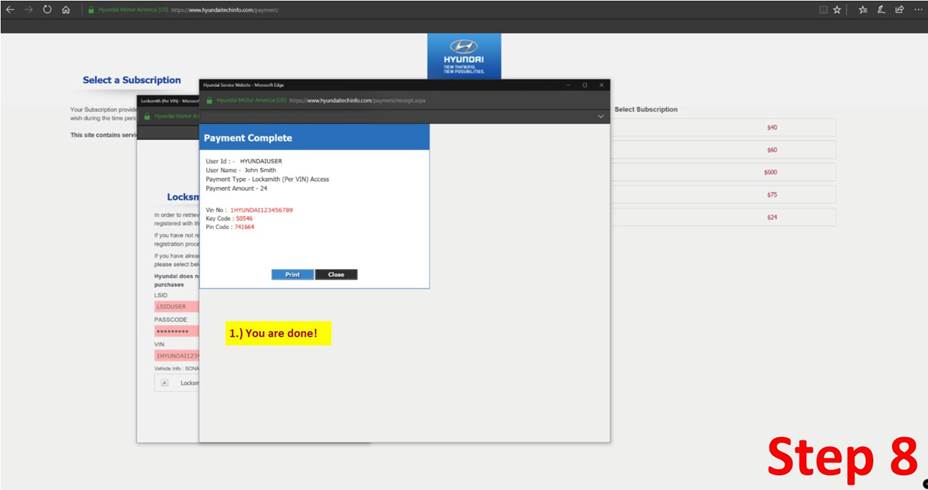Select the $60 subscription row
Image resolution: width=928 pixels, height=490 pixels.
(x=724, y=150)
